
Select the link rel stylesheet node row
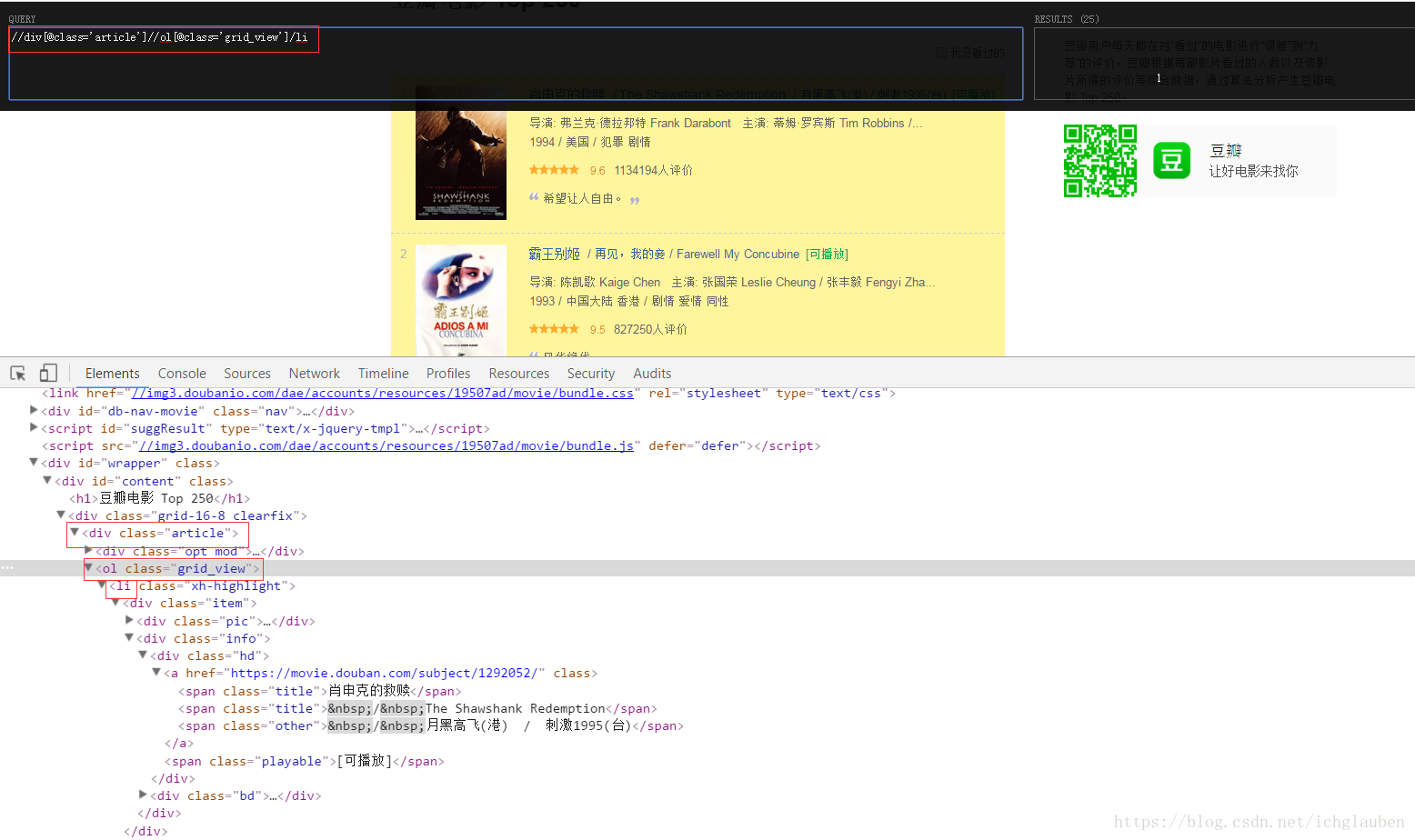468,394
